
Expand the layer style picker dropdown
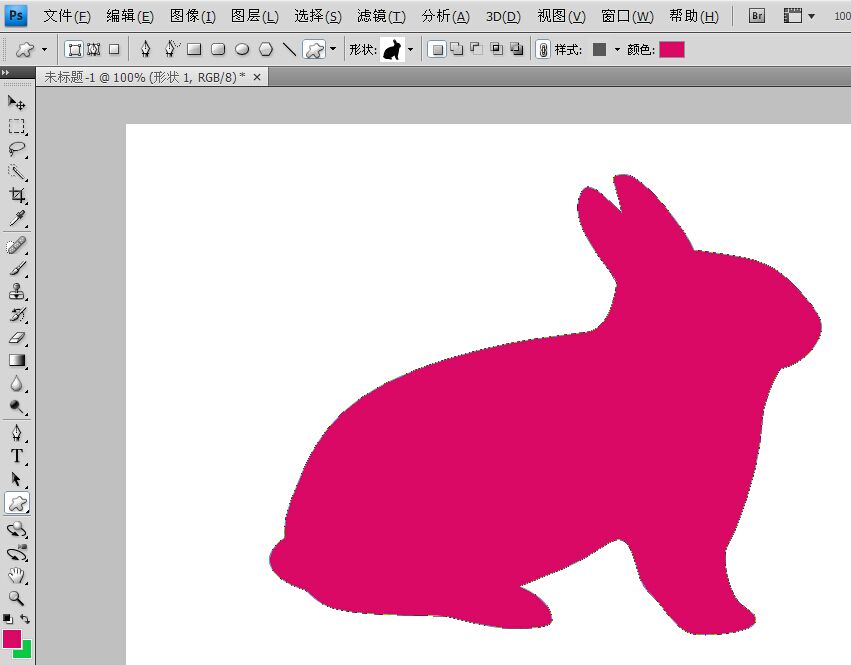(617, 49)
